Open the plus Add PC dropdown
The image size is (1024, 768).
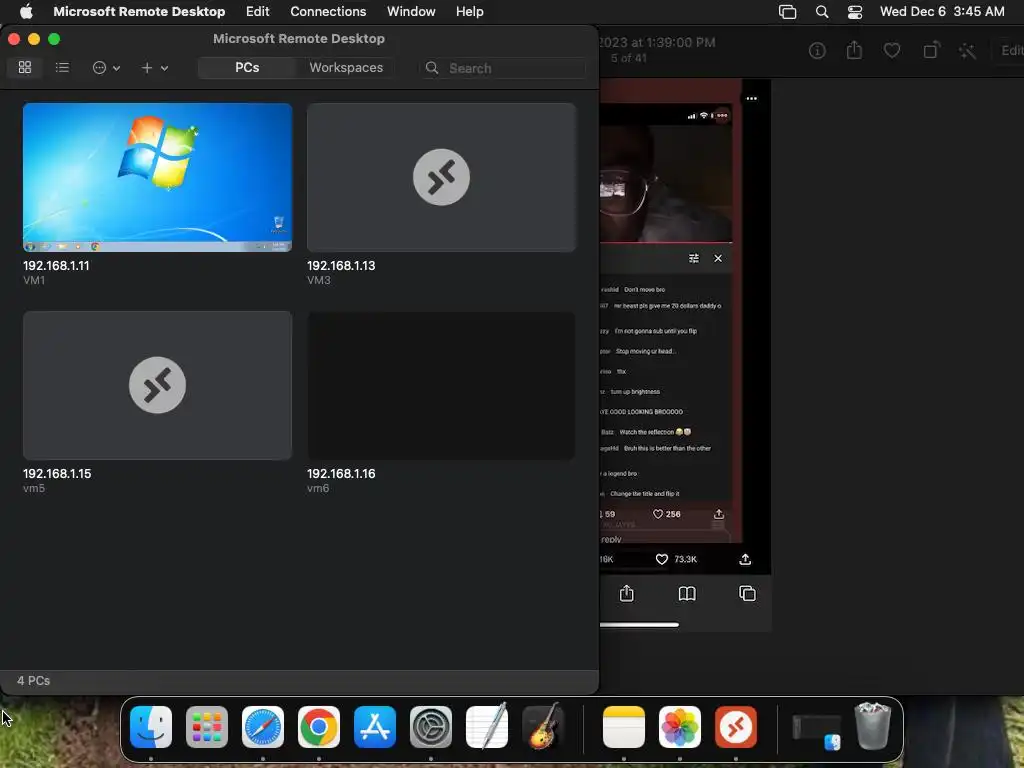click(155, 68)
